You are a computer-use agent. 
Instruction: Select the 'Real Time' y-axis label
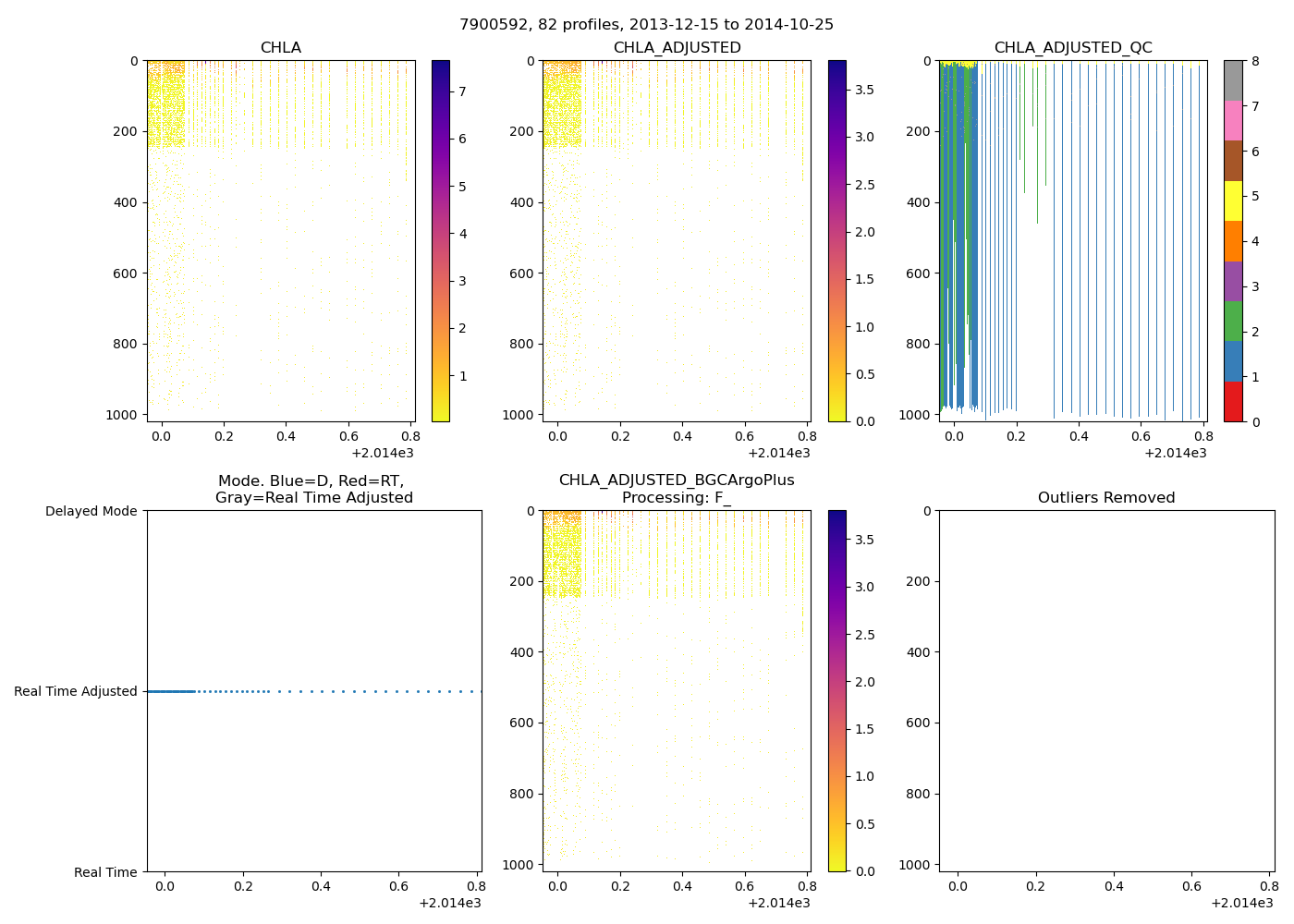pos(105,872)
